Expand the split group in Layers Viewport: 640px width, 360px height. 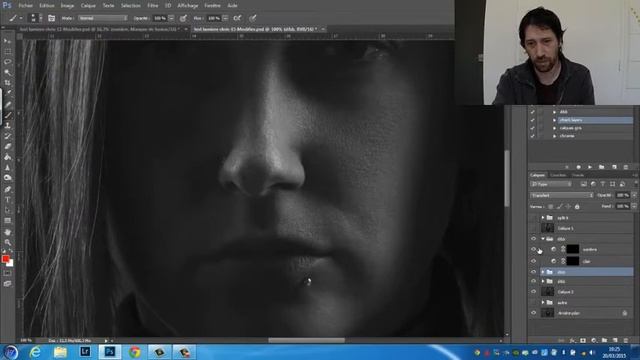coord(543,218)
